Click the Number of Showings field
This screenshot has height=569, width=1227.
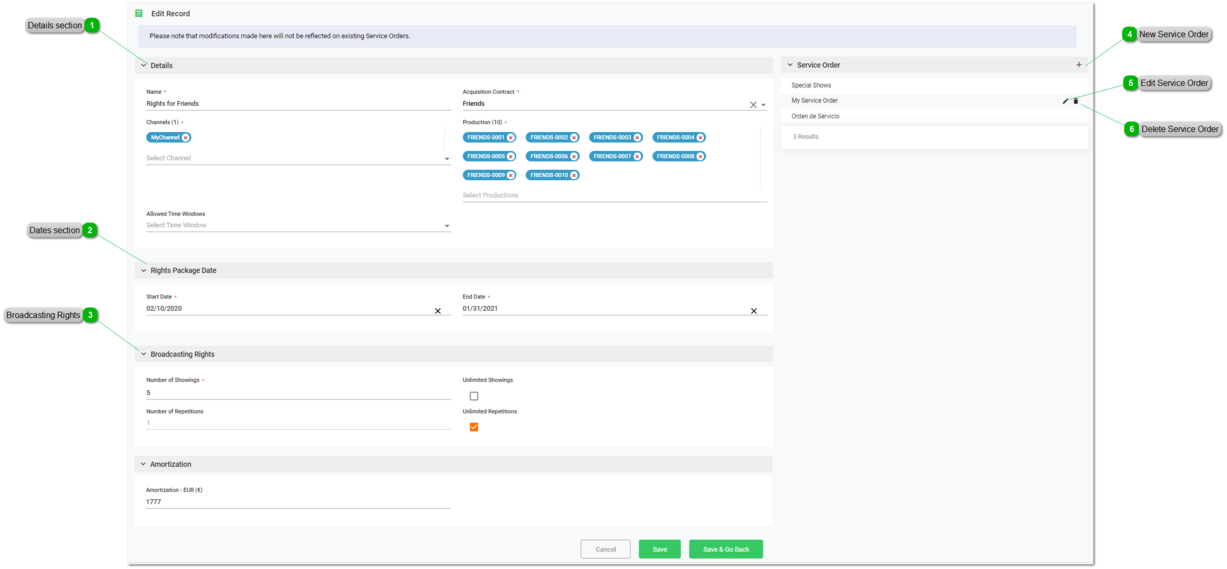point(298,393)
